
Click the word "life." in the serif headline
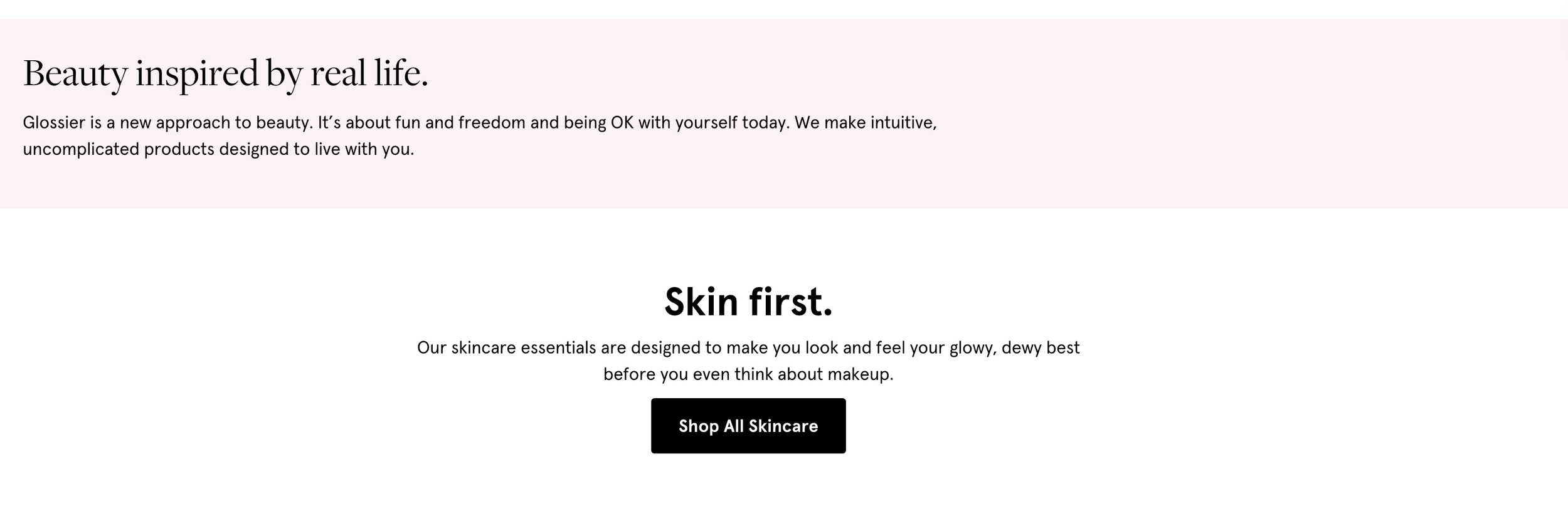click(x=401, y=73)
